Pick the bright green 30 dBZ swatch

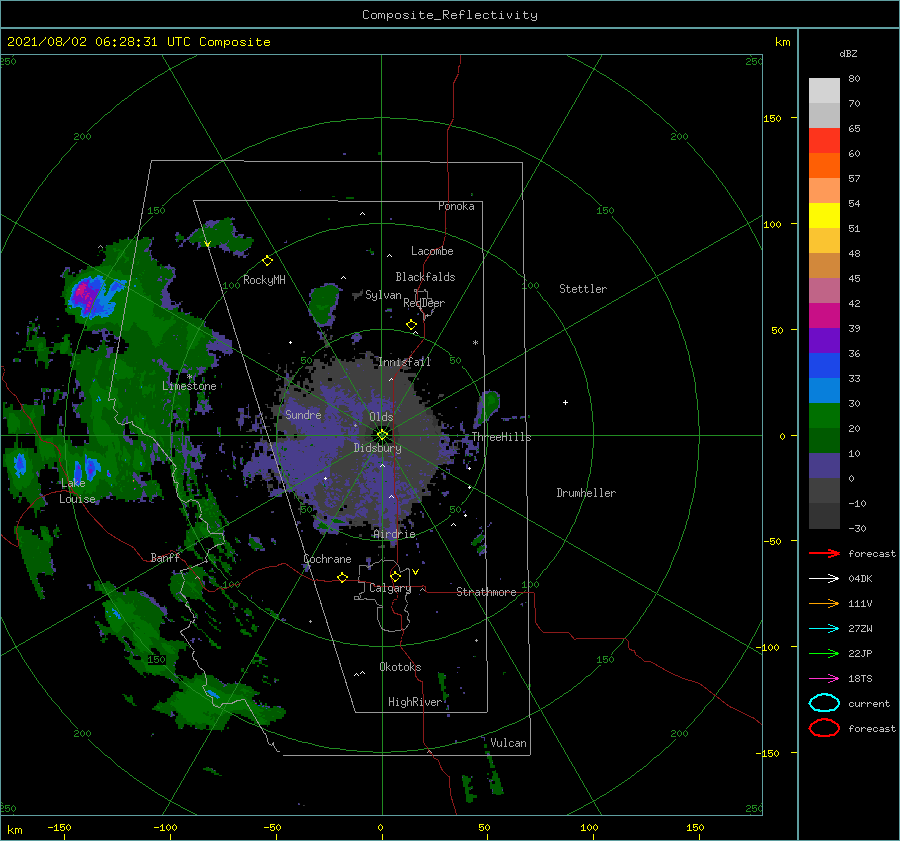(824, 415)
